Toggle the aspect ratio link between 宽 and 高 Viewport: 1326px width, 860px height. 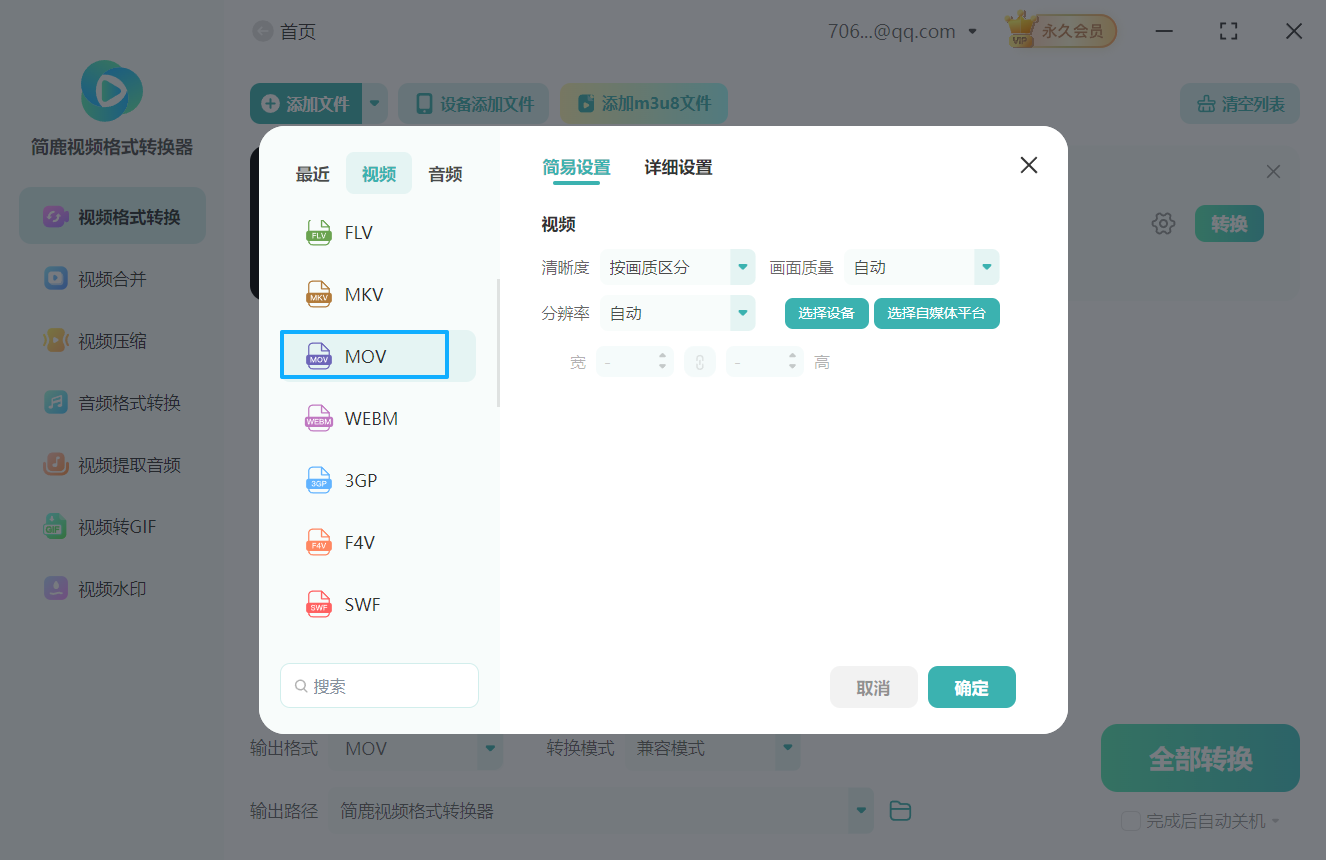pyautogui.click(x=699, y=361)
